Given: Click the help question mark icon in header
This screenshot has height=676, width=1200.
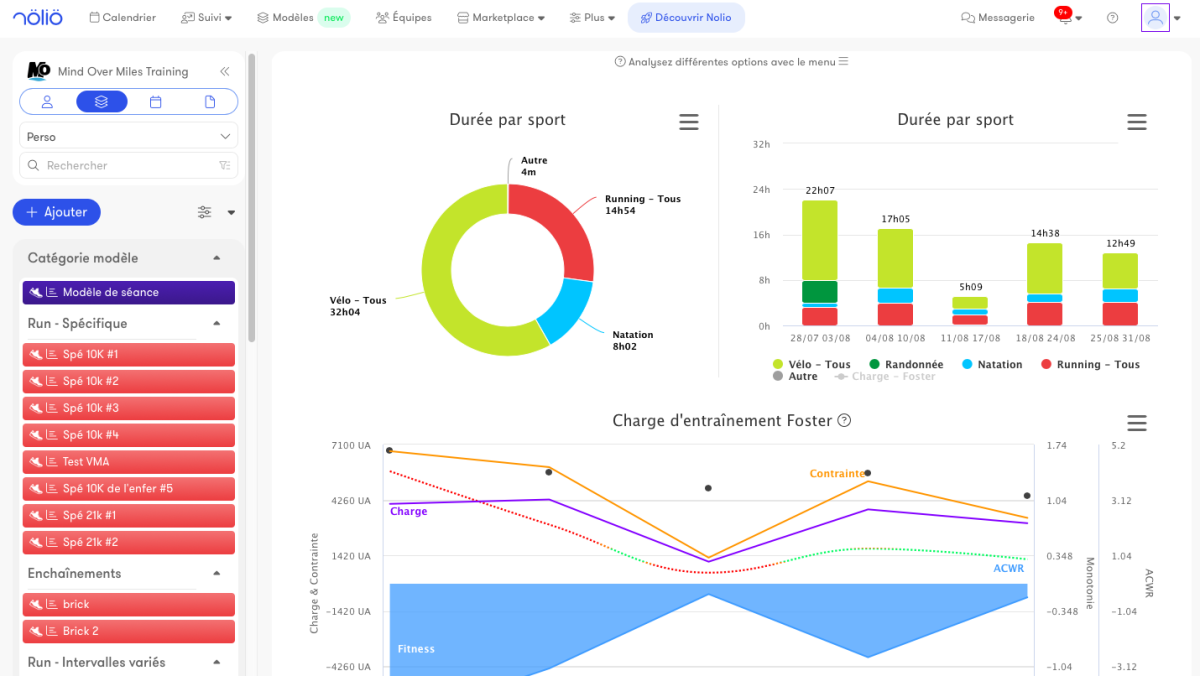Looking at the screenshot, I should (1112, 18).
